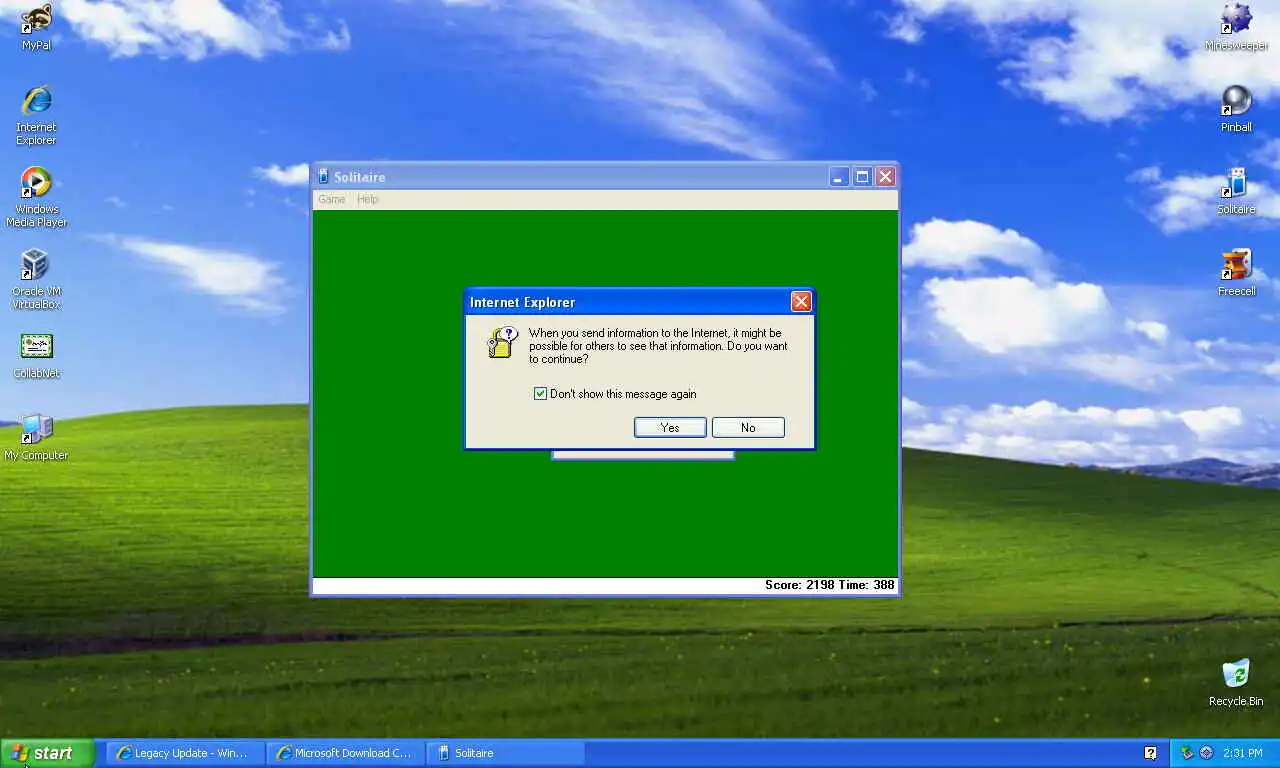The height and width of the screenshot is (768, 1280).
Task: Select the Minesweeper desktop shortcut
Action: pos(1237,27)
